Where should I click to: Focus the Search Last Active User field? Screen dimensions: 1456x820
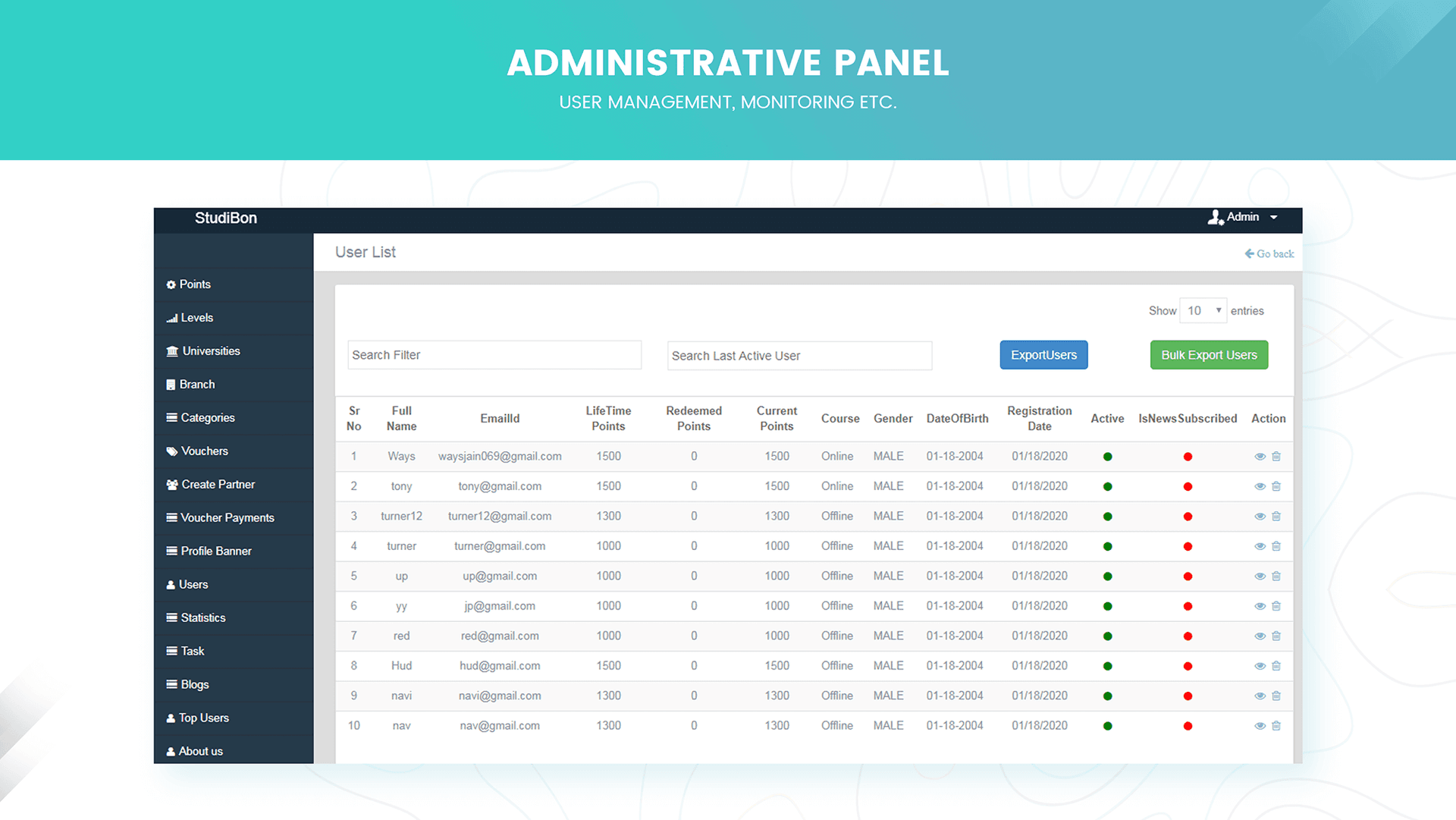pyautogui.click(x=799, y=356)
